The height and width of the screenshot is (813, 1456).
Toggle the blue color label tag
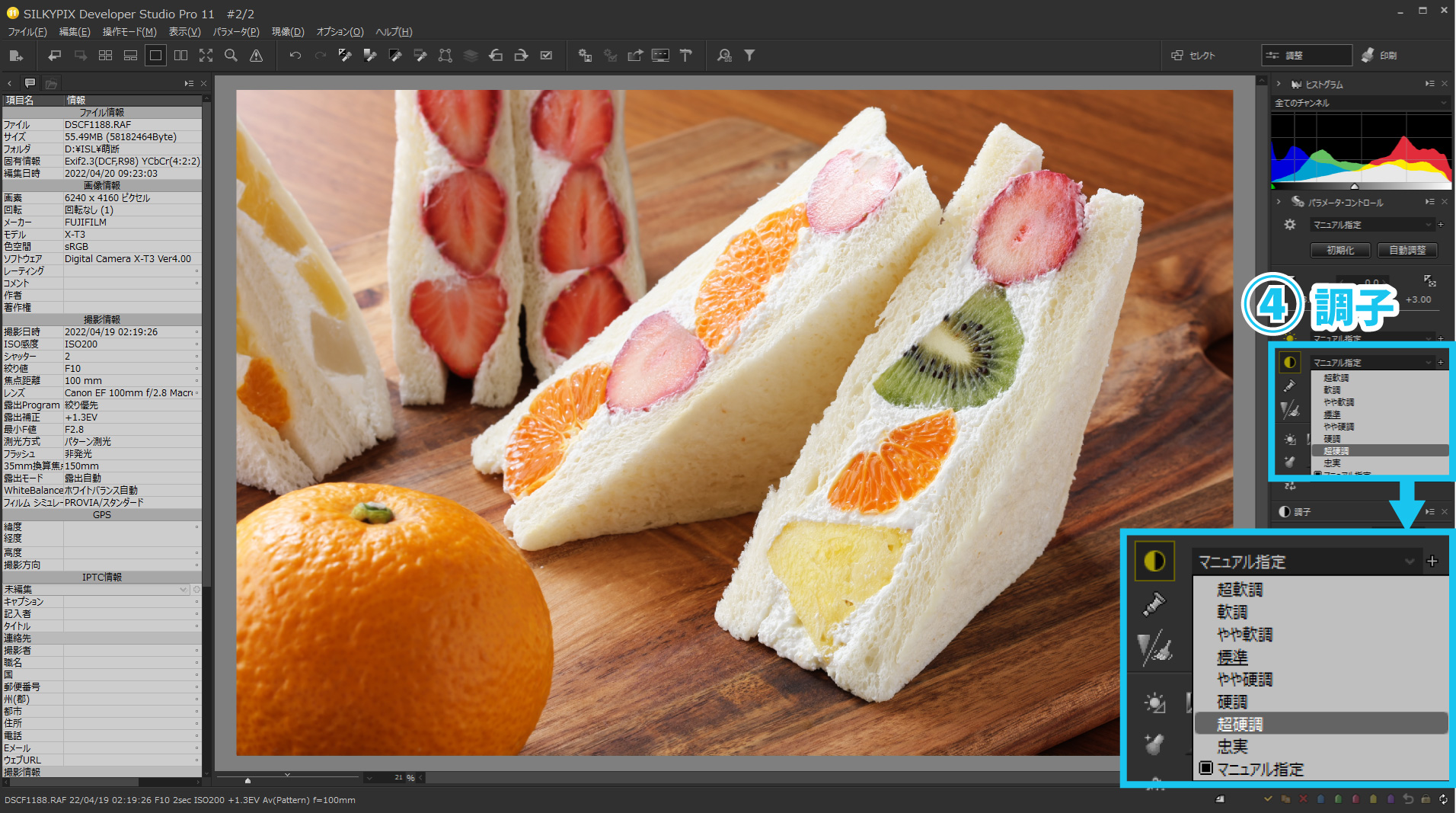click(1320, 799)
